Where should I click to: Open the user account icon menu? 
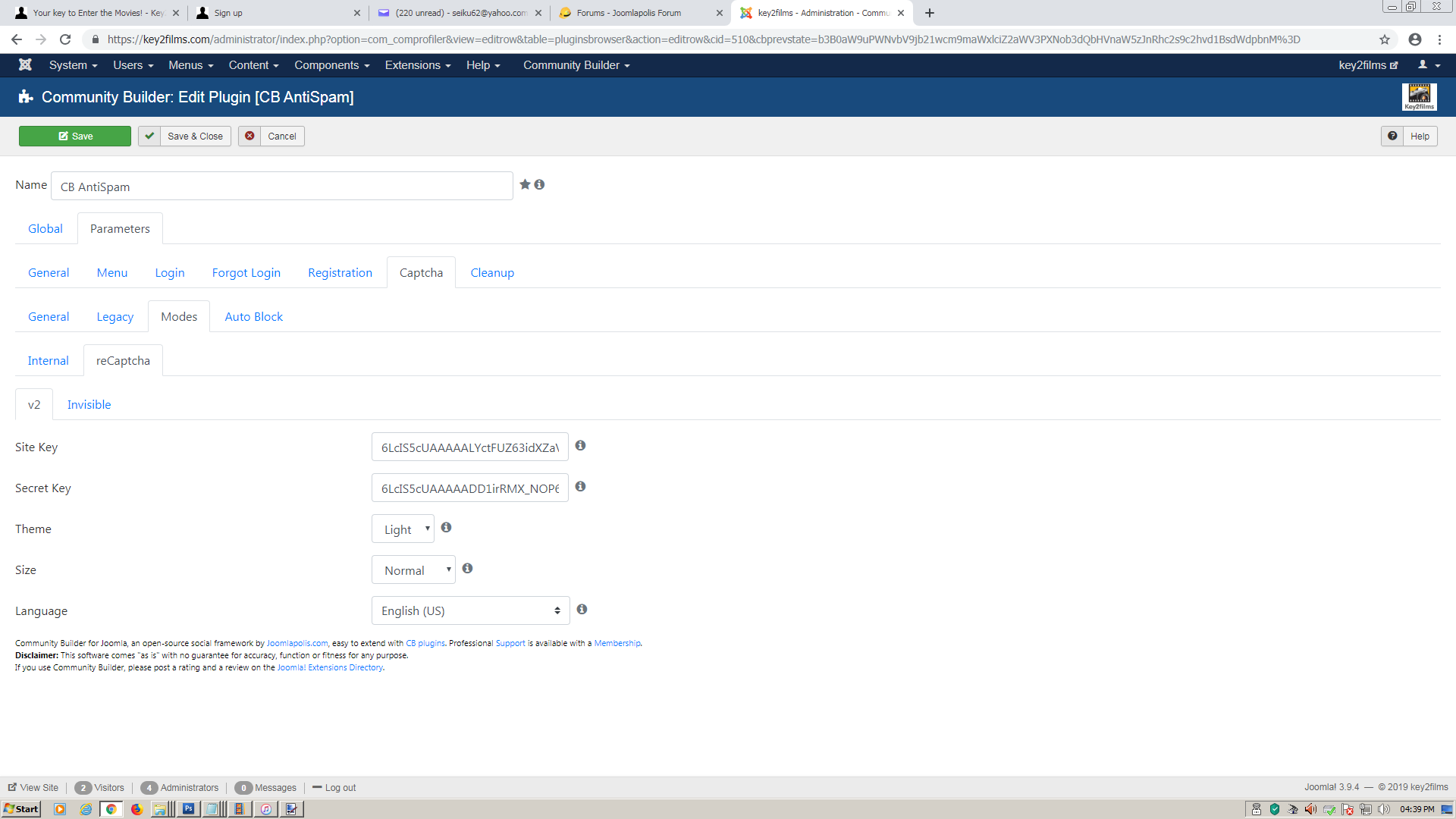[1429, 65]
